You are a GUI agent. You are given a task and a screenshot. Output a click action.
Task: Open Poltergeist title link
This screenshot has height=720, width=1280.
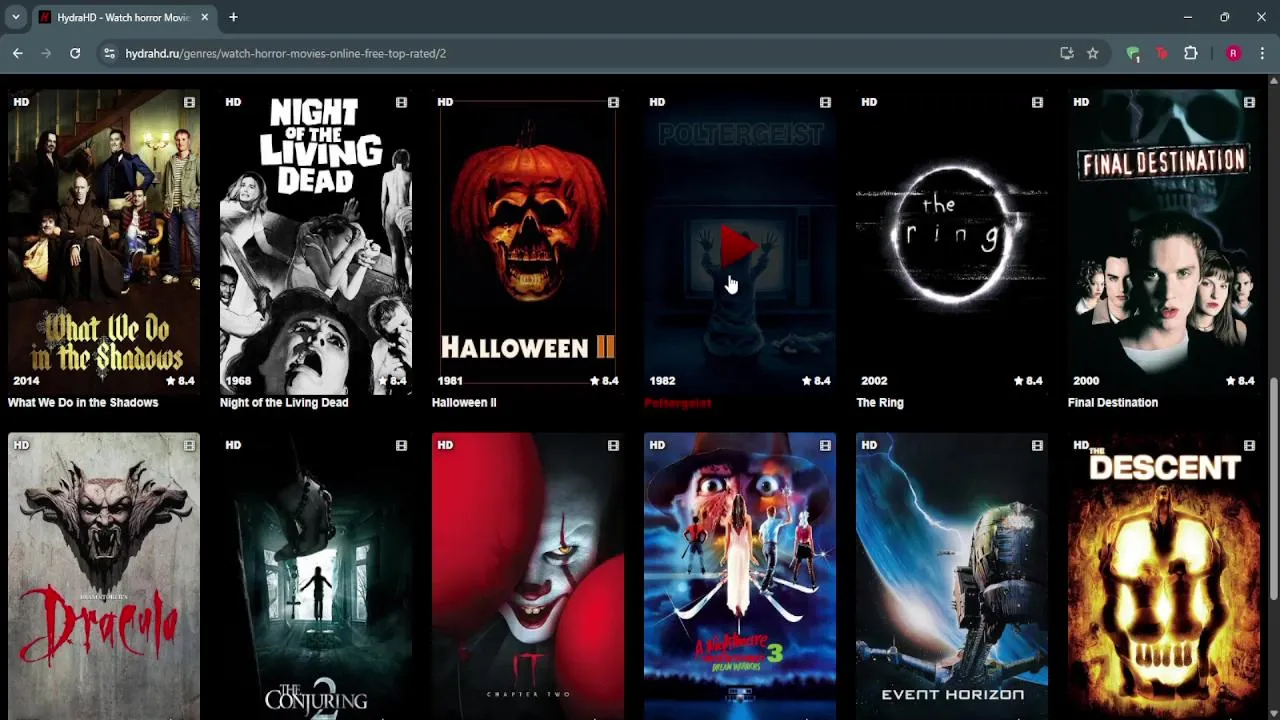click(x=678, y=402)
